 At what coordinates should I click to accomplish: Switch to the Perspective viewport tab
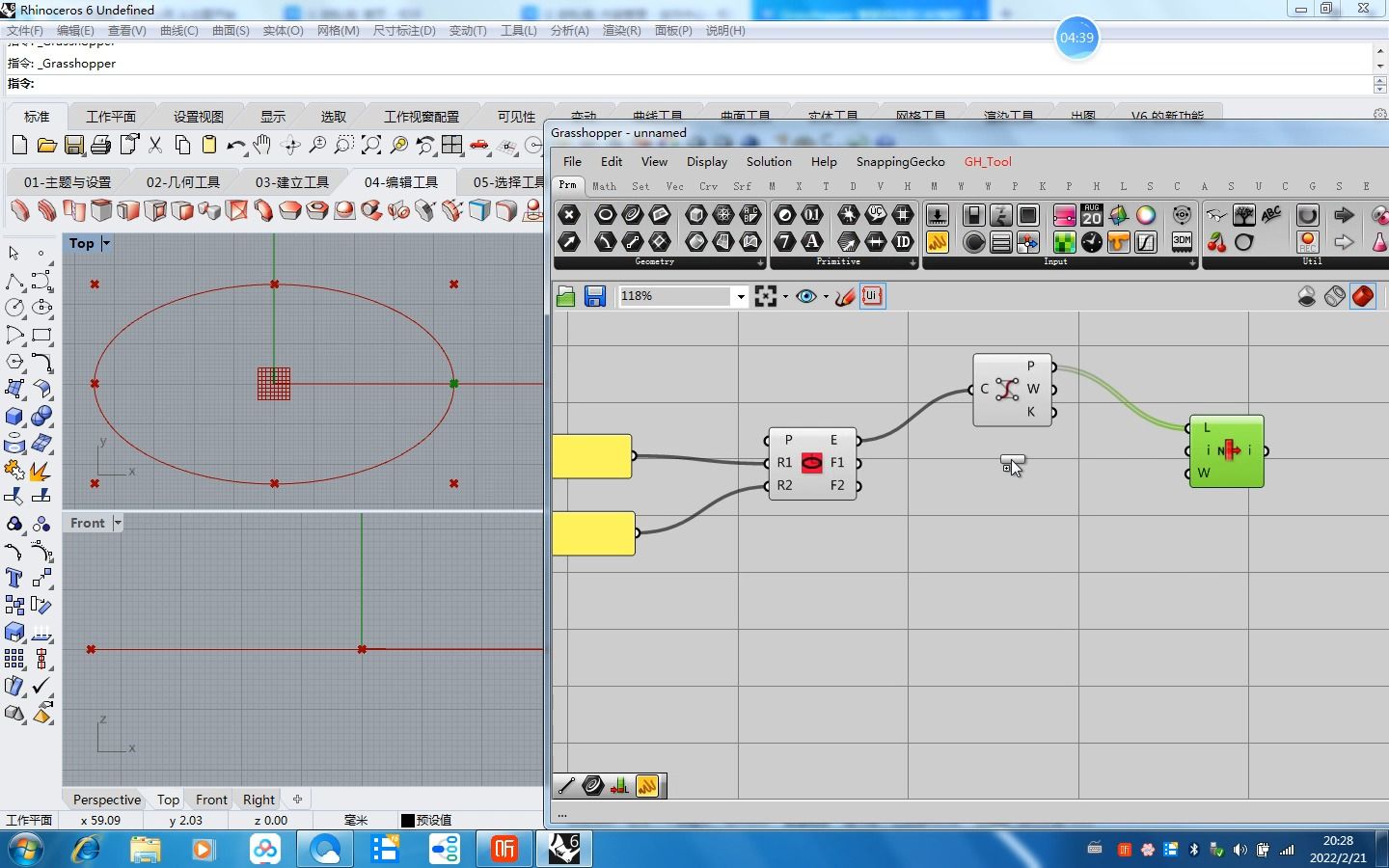pyautogui.click(x=107, y=800)
